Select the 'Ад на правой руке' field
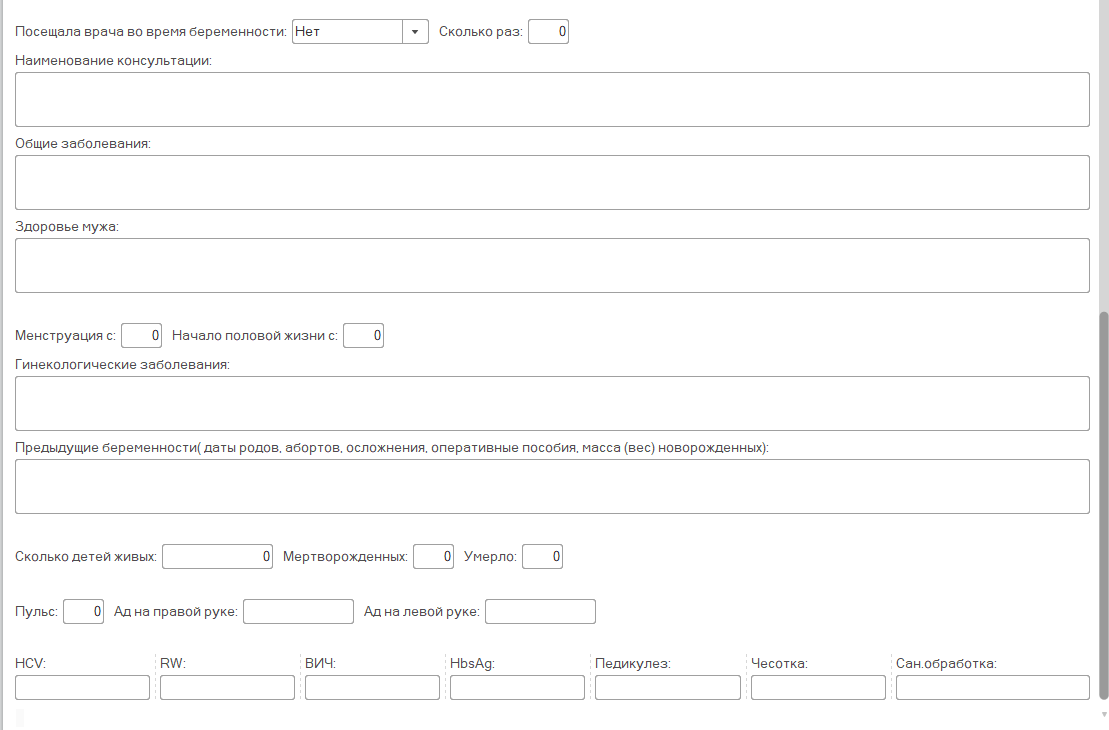The height and width of the screenshot is (730, 1109). pos(298,611)
